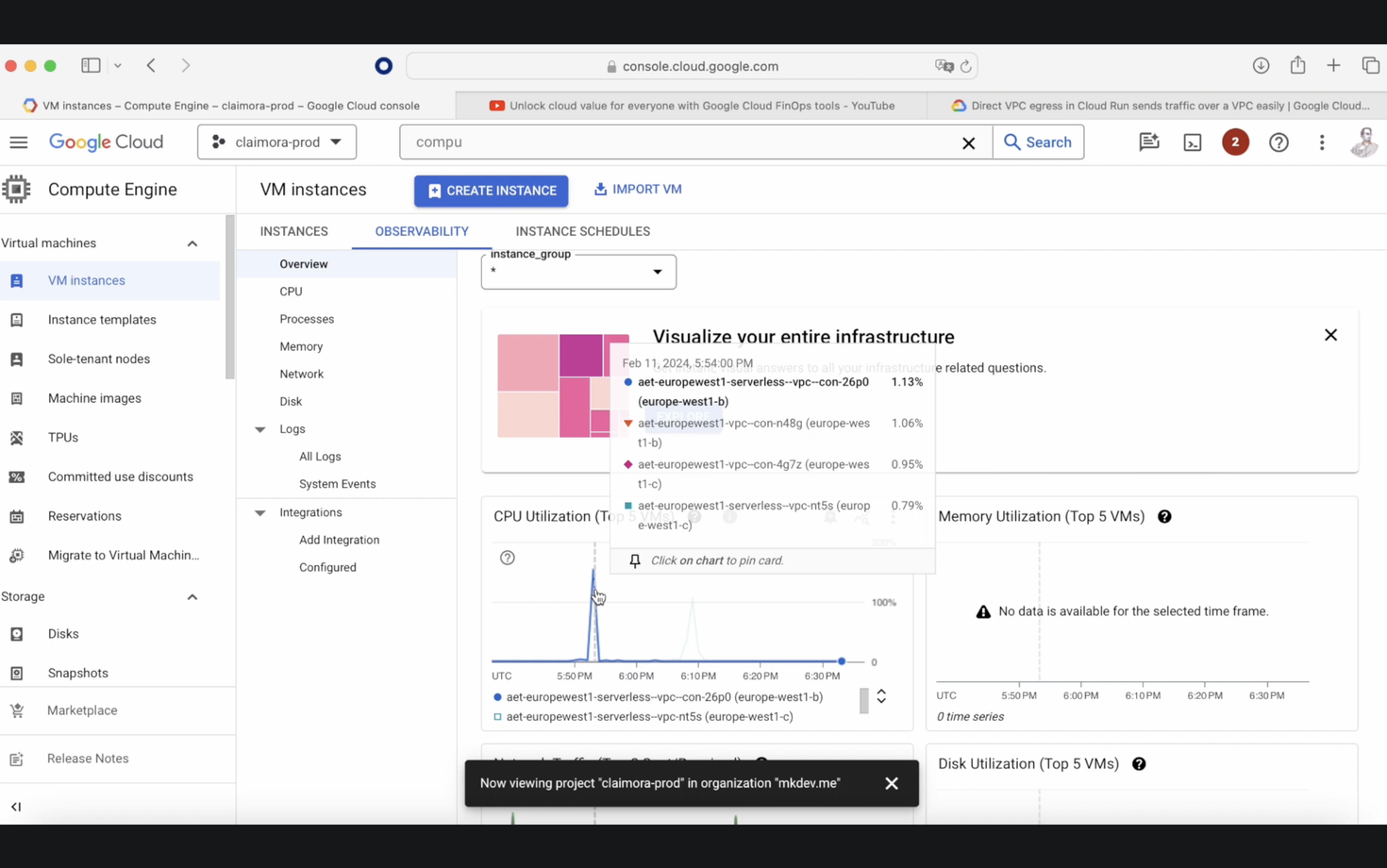Screen dimensions: 1387x868
Task: Expand CPU chart legend with arrows
Action: coord(881,696)
